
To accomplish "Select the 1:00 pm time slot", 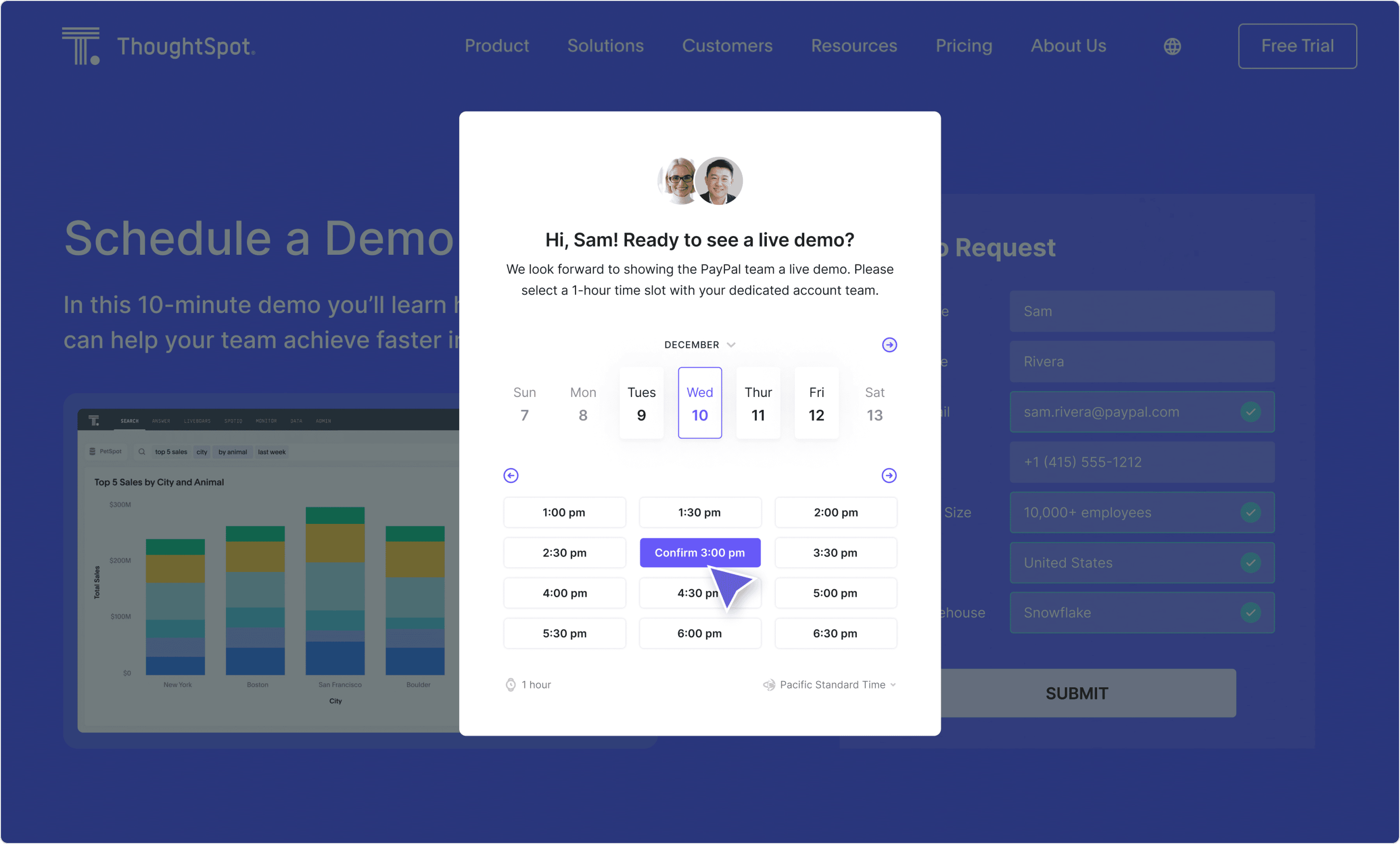I will tap(564, 512).
